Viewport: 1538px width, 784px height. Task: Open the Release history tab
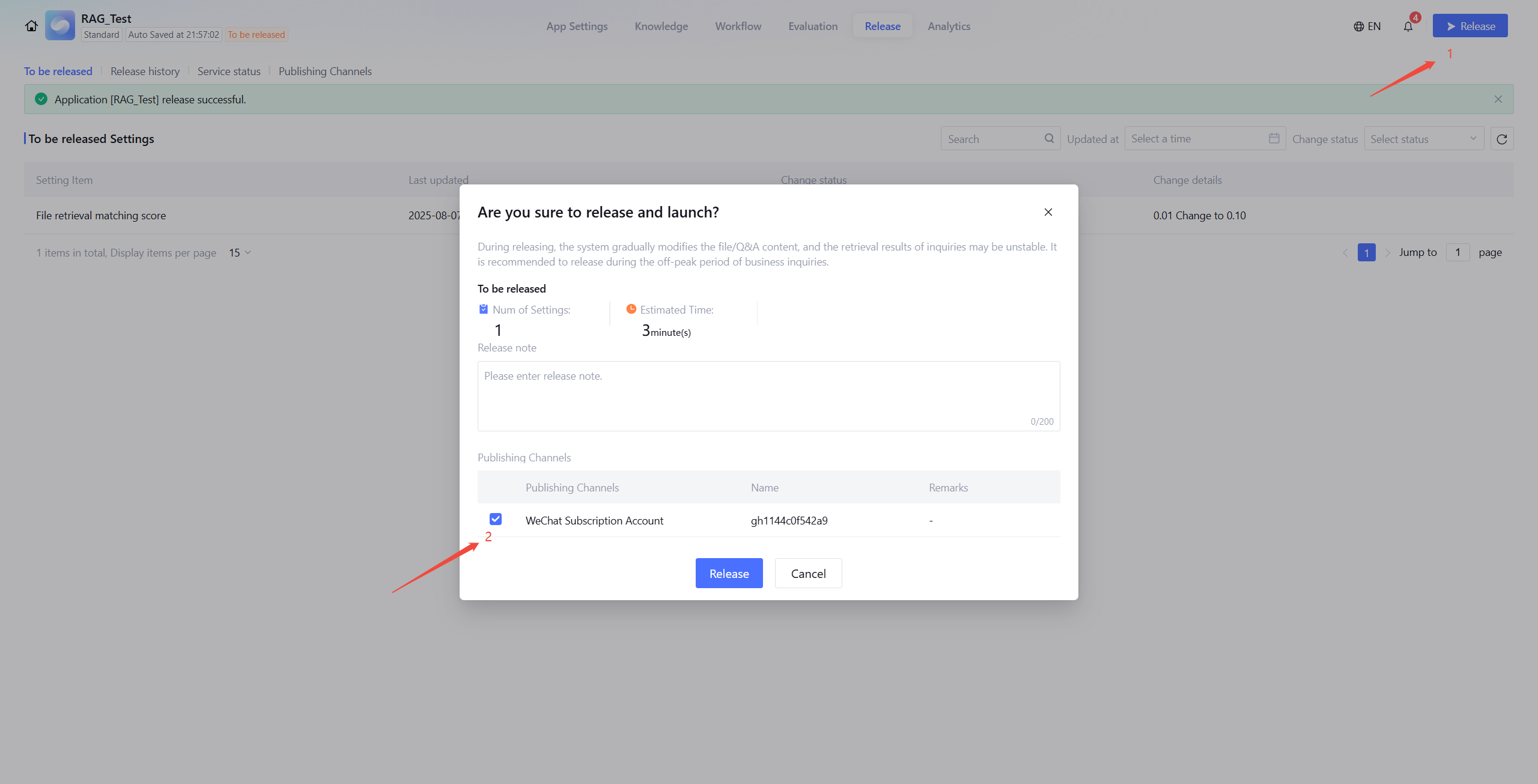[x=145, y=71]
